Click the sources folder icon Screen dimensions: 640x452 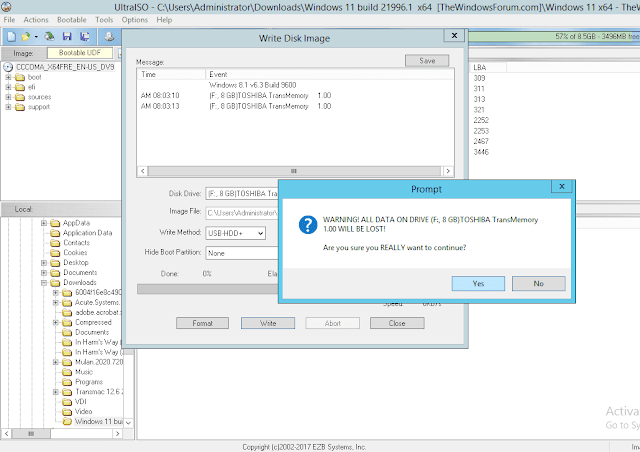pyautogui.click(x=20, y=97)
